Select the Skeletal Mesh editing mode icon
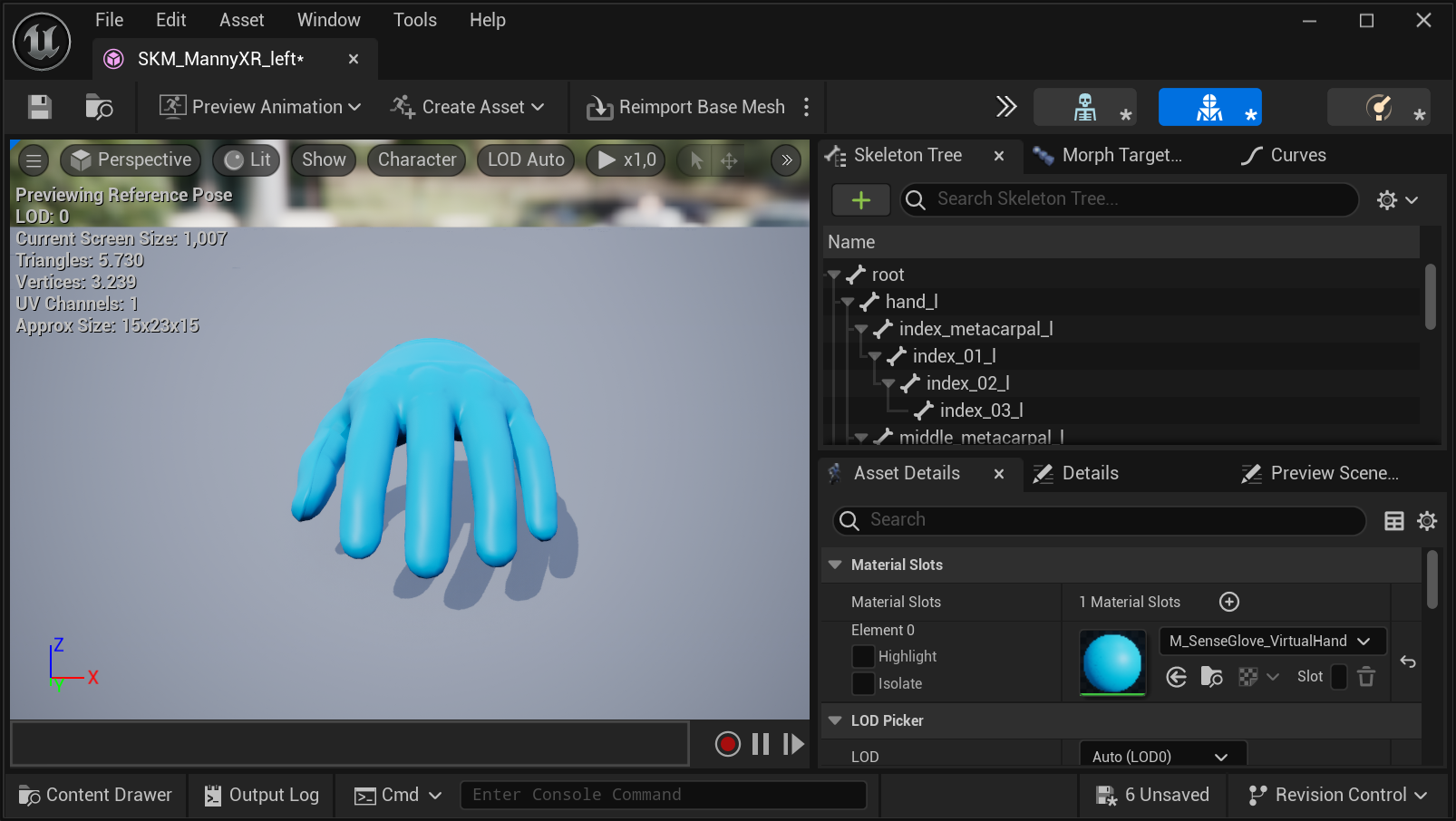The height and width of the screenshot is (821, 1456). 1209,107
